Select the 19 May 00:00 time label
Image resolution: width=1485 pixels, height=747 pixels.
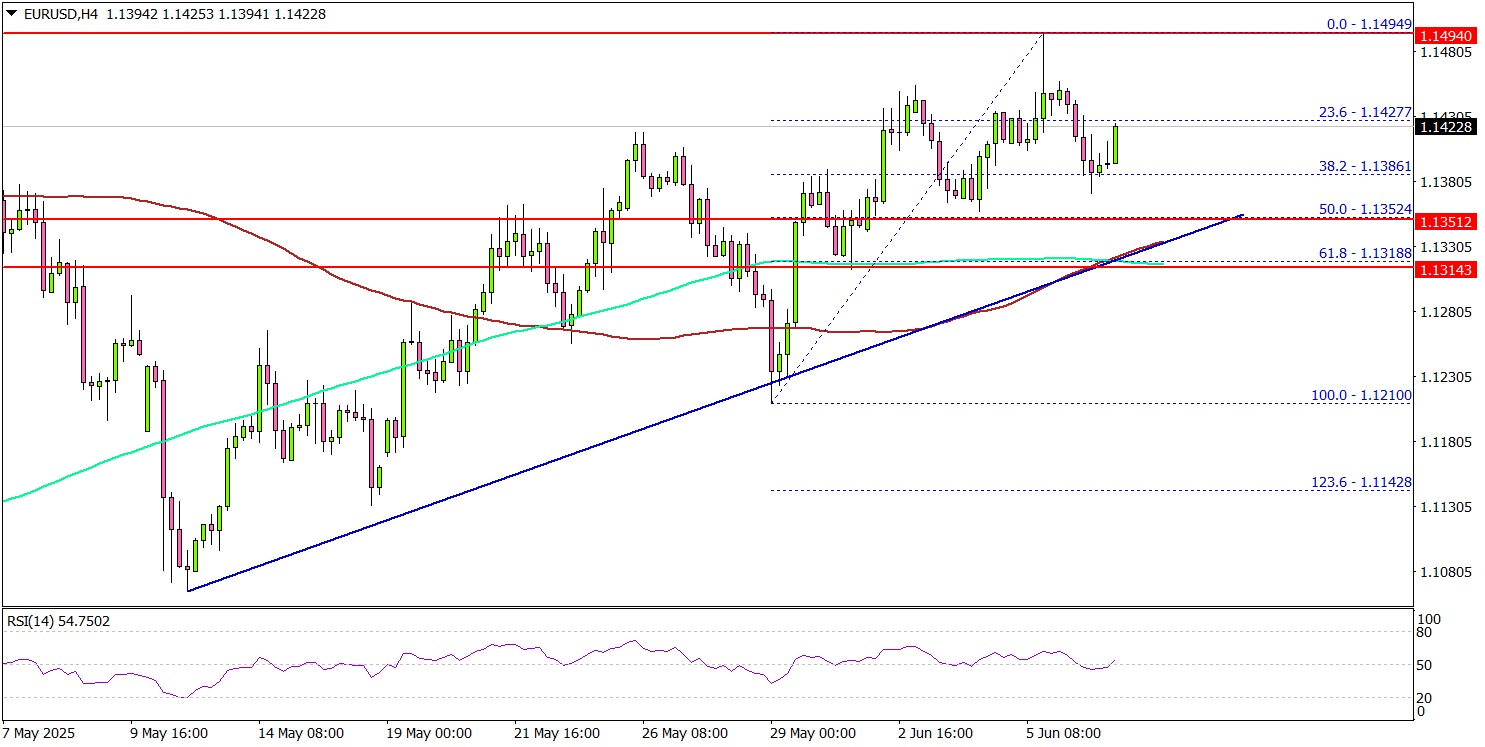[x=421, y=733]
